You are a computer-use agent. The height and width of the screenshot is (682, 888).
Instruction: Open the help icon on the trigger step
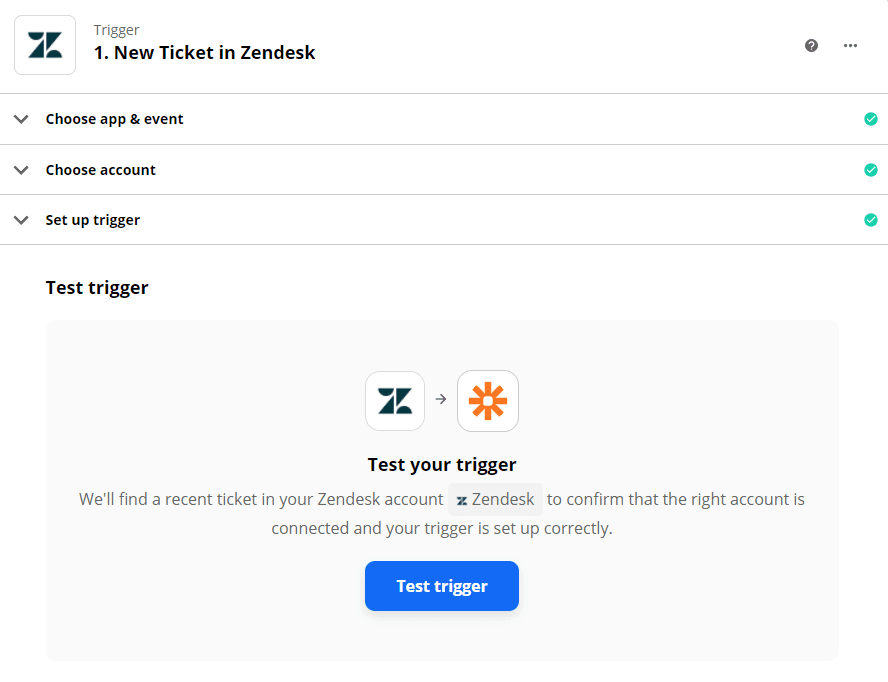click(811, 45)
